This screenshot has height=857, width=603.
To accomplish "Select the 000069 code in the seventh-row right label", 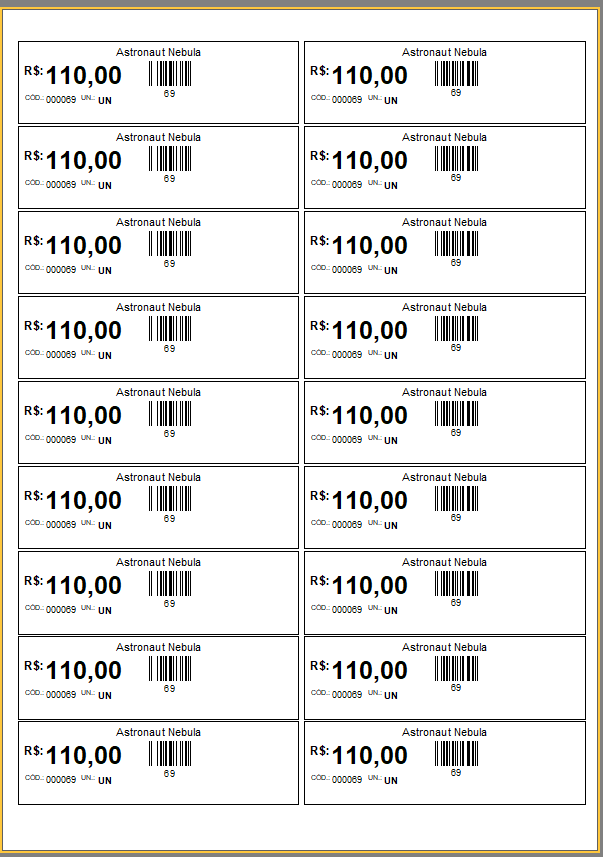I will coord(347,610).
